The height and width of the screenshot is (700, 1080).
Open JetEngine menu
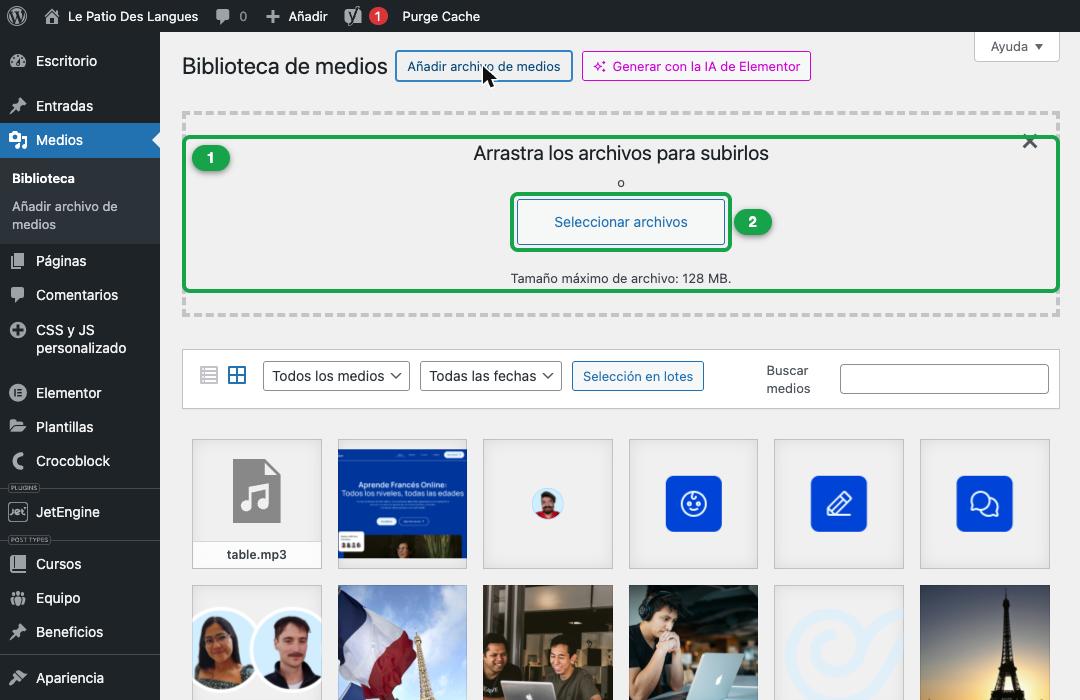point(80,512)
